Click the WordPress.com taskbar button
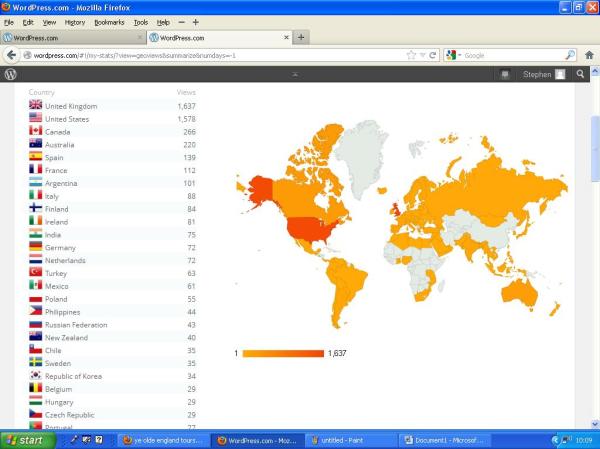Image resolution: width=600 pixels, height=449 pixels. (x=258, y=441)
